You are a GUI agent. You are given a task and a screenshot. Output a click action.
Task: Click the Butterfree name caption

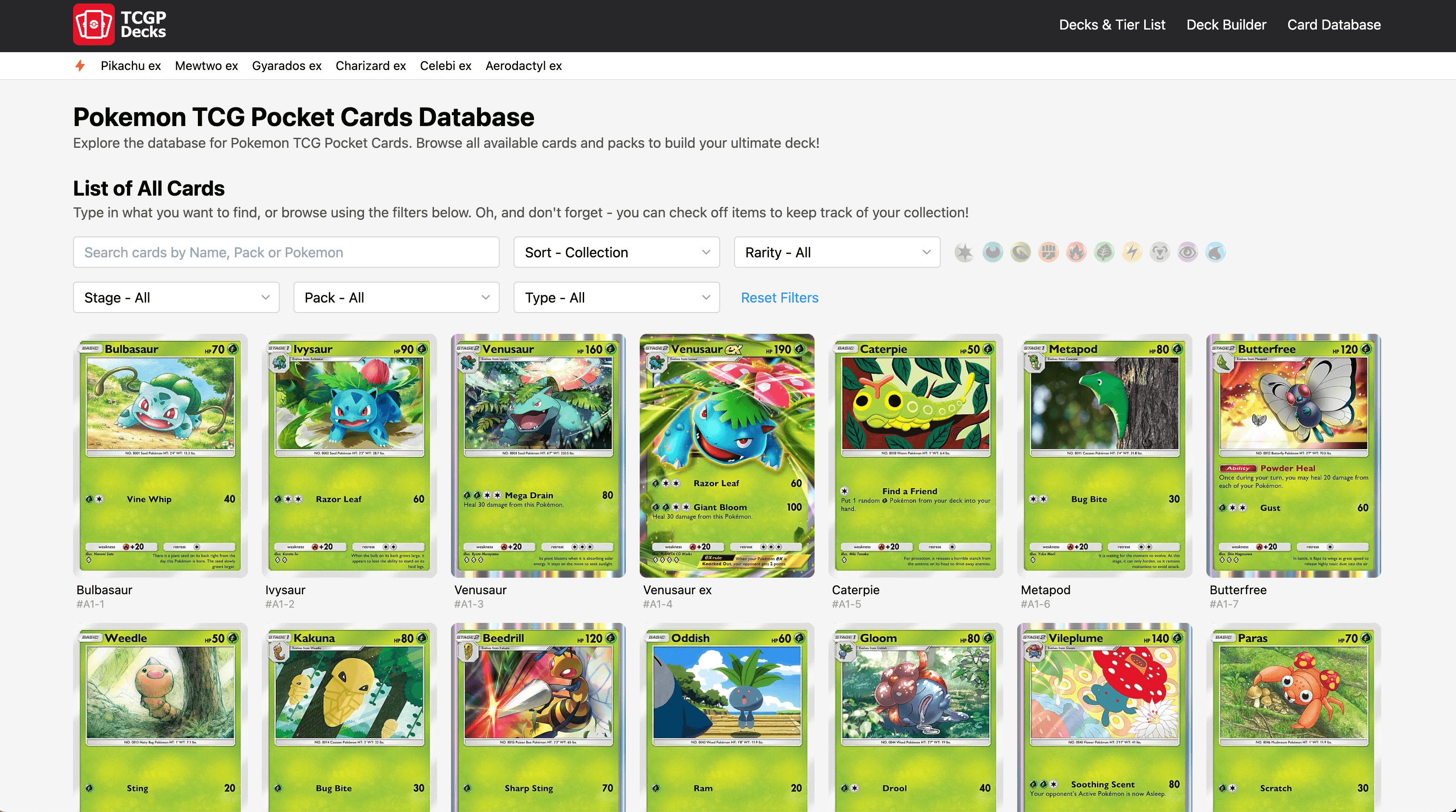pos(1238,589)
